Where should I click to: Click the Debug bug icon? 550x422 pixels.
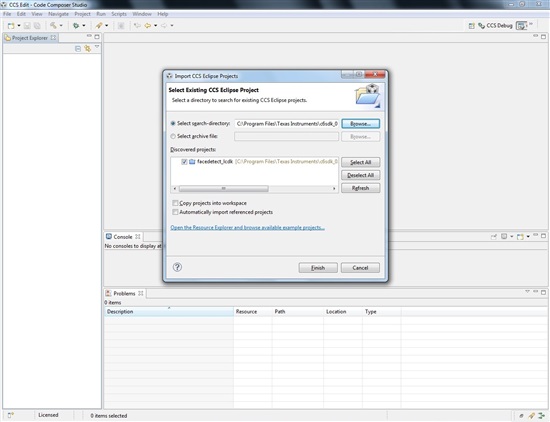76,26
